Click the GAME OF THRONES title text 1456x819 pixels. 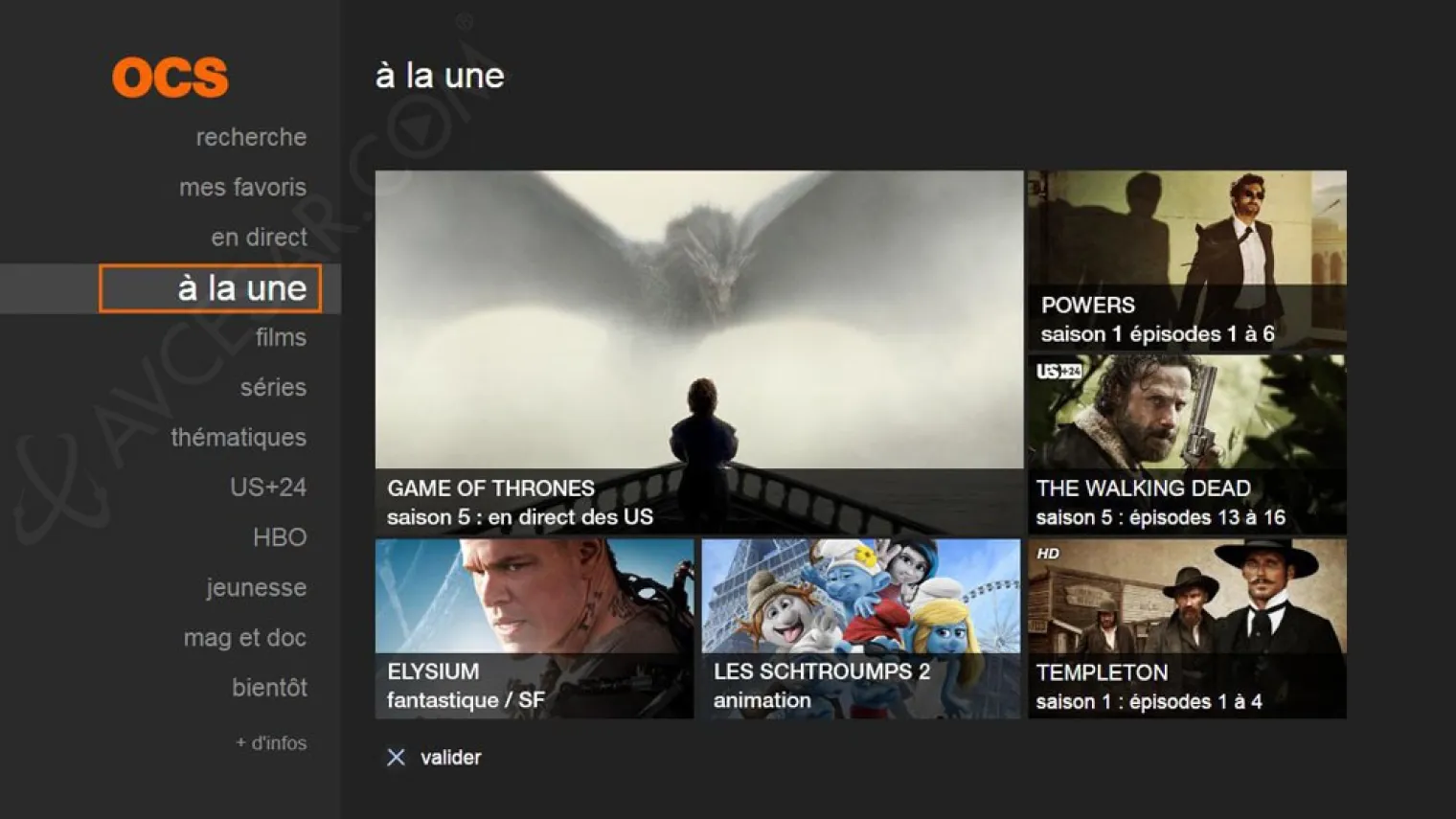(x=490, y=489)
